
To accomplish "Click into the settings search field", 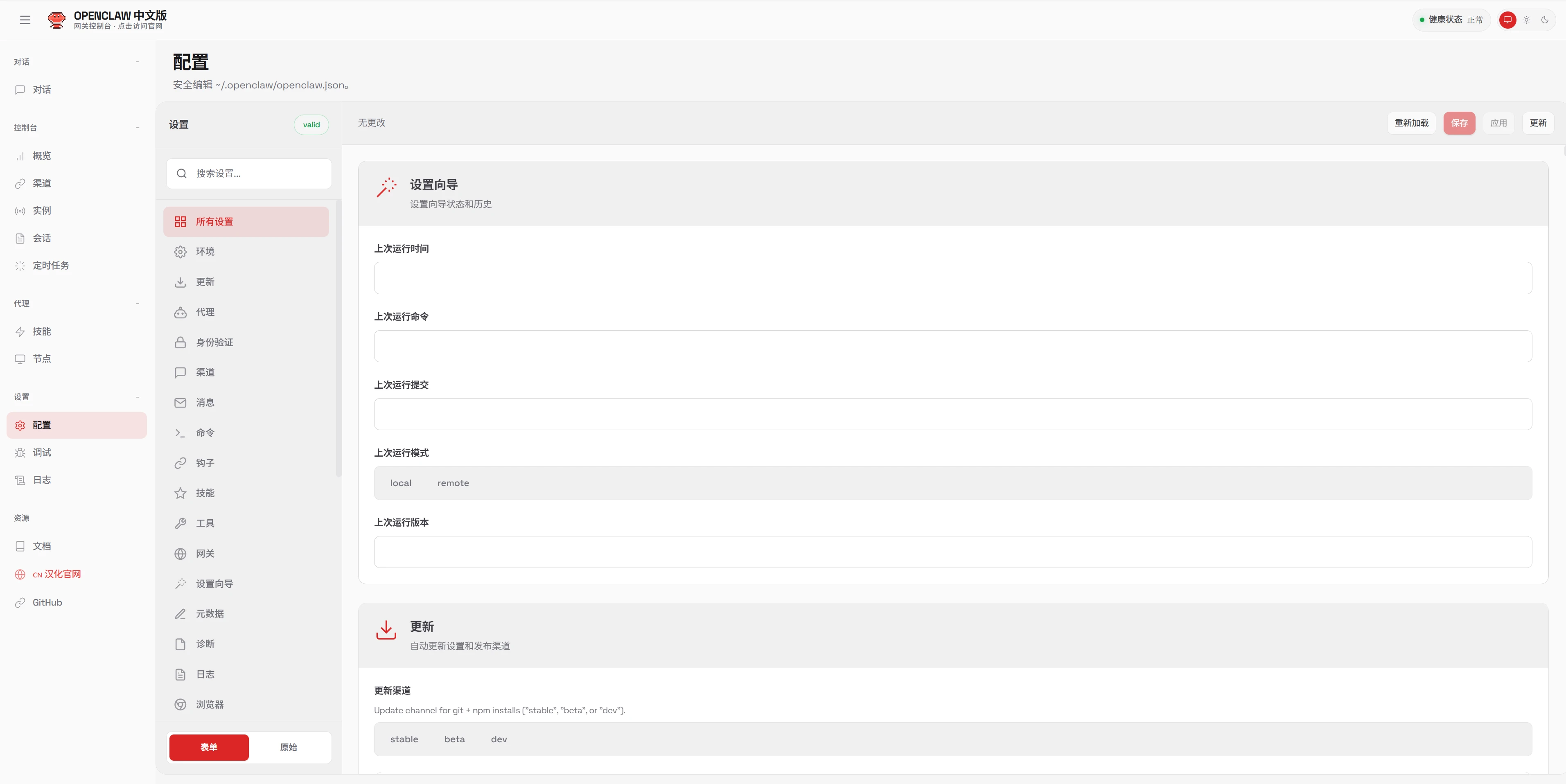I will click(x=248, y=173).
